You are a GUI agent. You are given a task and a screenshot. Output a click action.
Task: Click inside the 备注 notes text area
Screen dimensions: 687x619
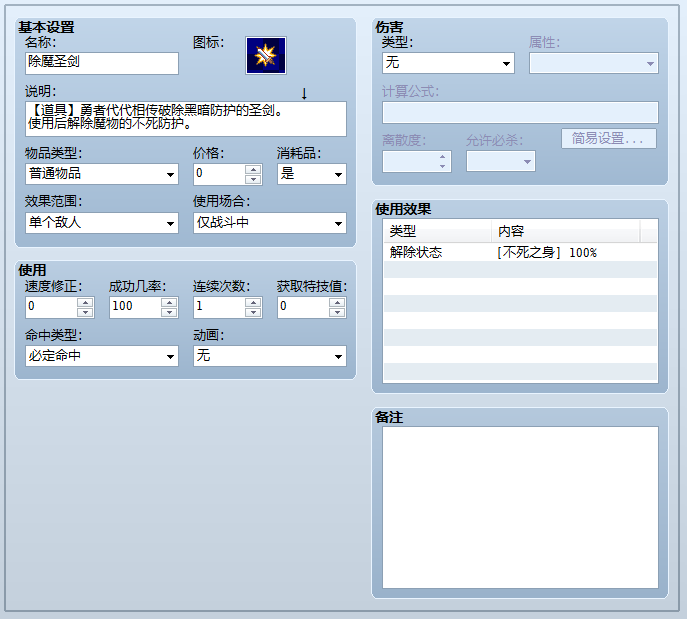(520, 507)
